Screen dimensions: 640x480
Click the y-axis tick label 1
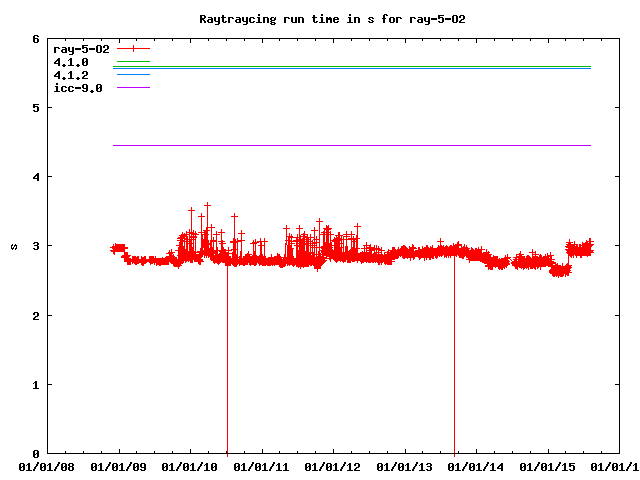pyautogui.click(x=36, y=385)
